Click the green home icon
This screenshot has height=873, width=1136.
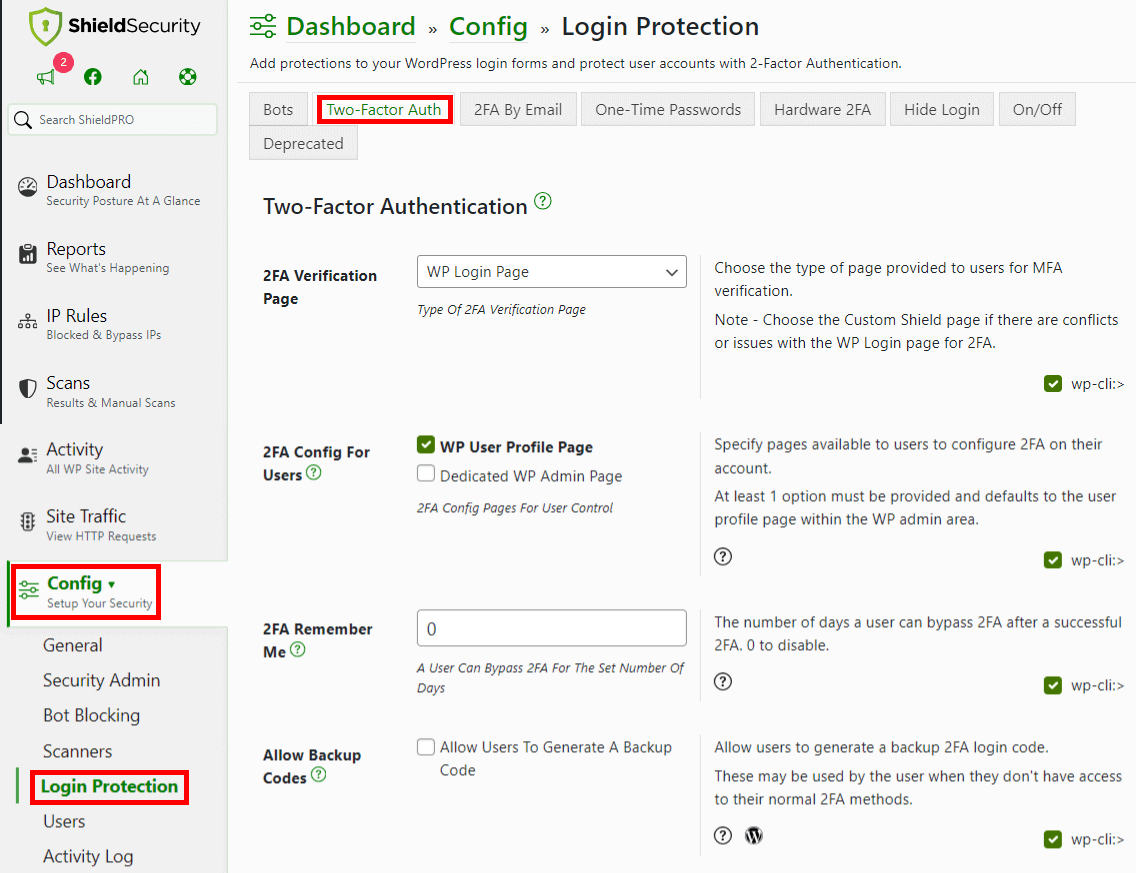coord(141,76)
